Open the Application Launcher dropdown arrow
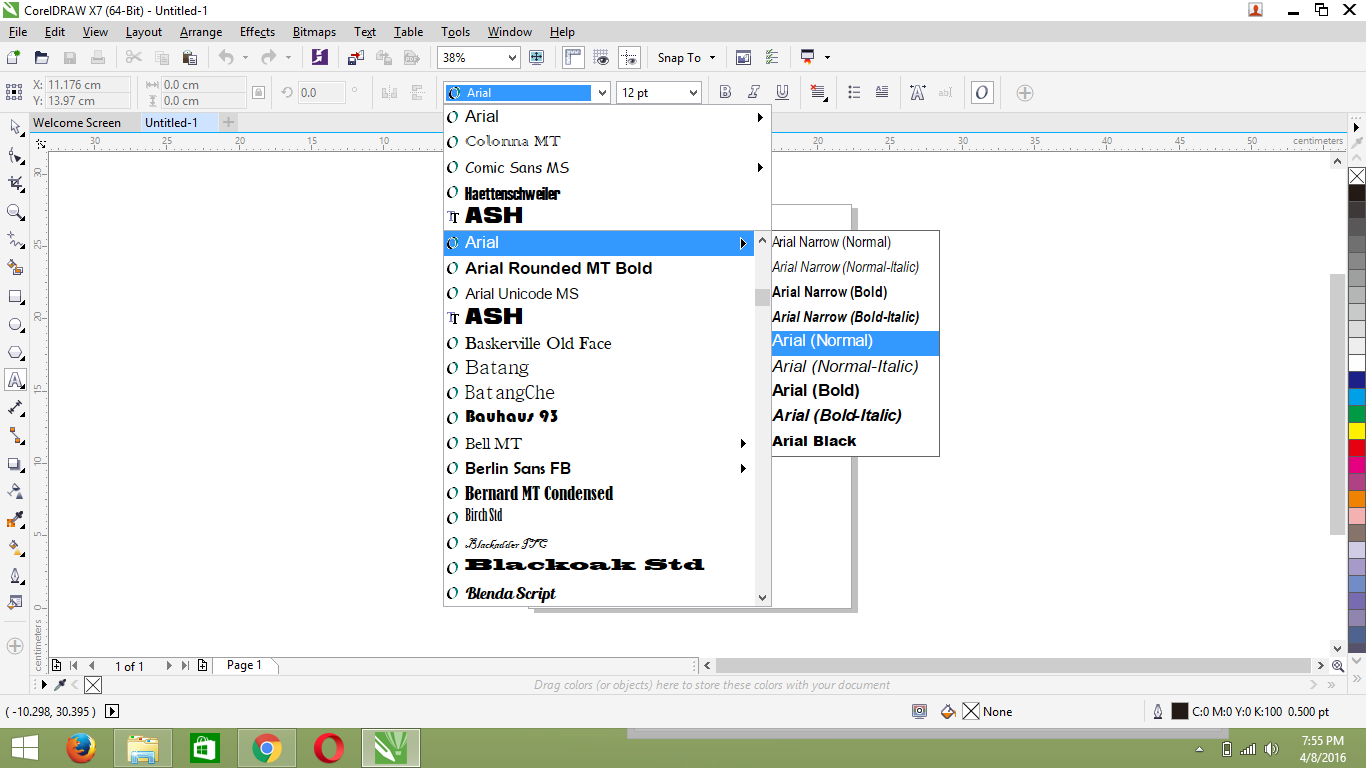The width and height of the screenshot is (1366, 768). 827,58
